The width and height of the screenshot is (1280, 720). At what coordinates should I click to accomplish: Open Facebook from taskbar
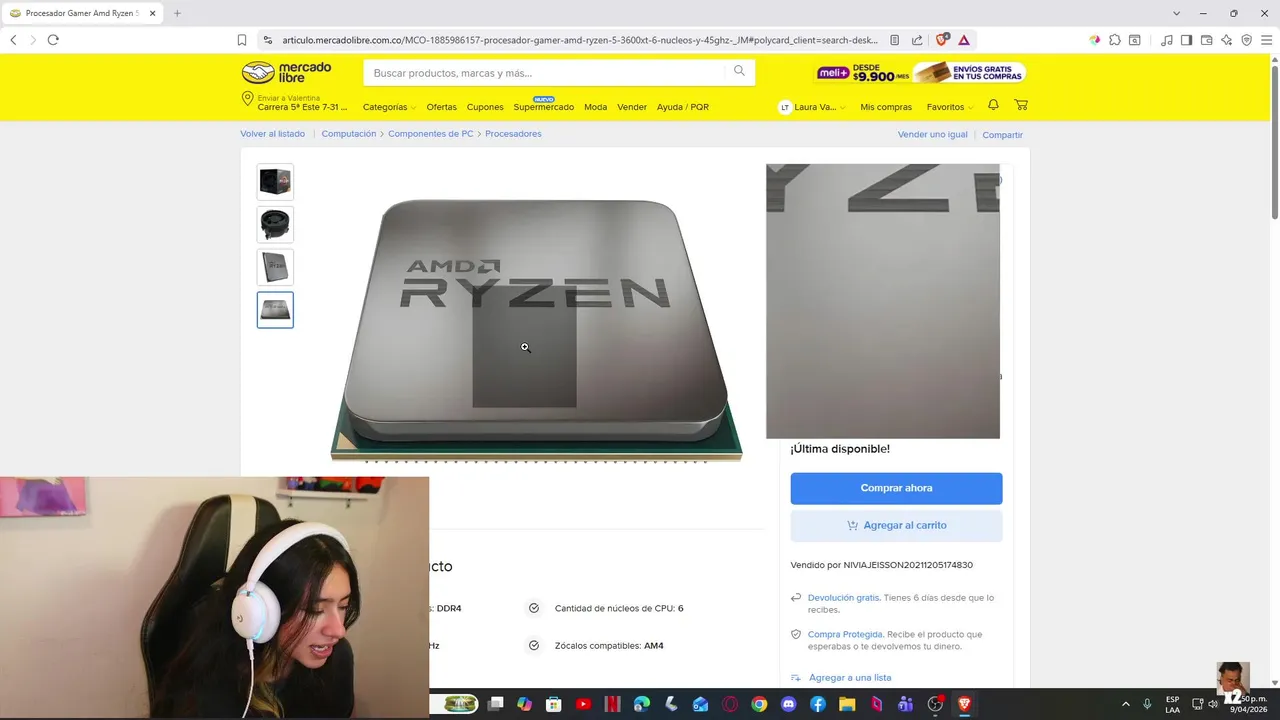(818, 704)
